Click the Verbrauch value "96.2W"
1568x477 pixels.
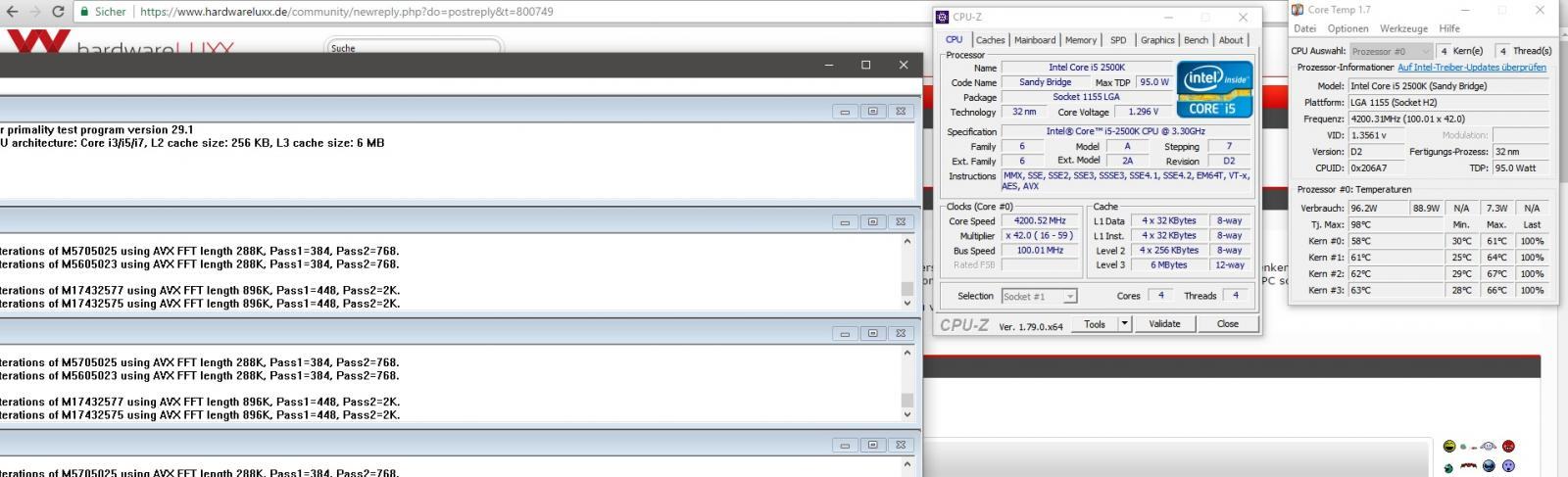coord(1377,209)
